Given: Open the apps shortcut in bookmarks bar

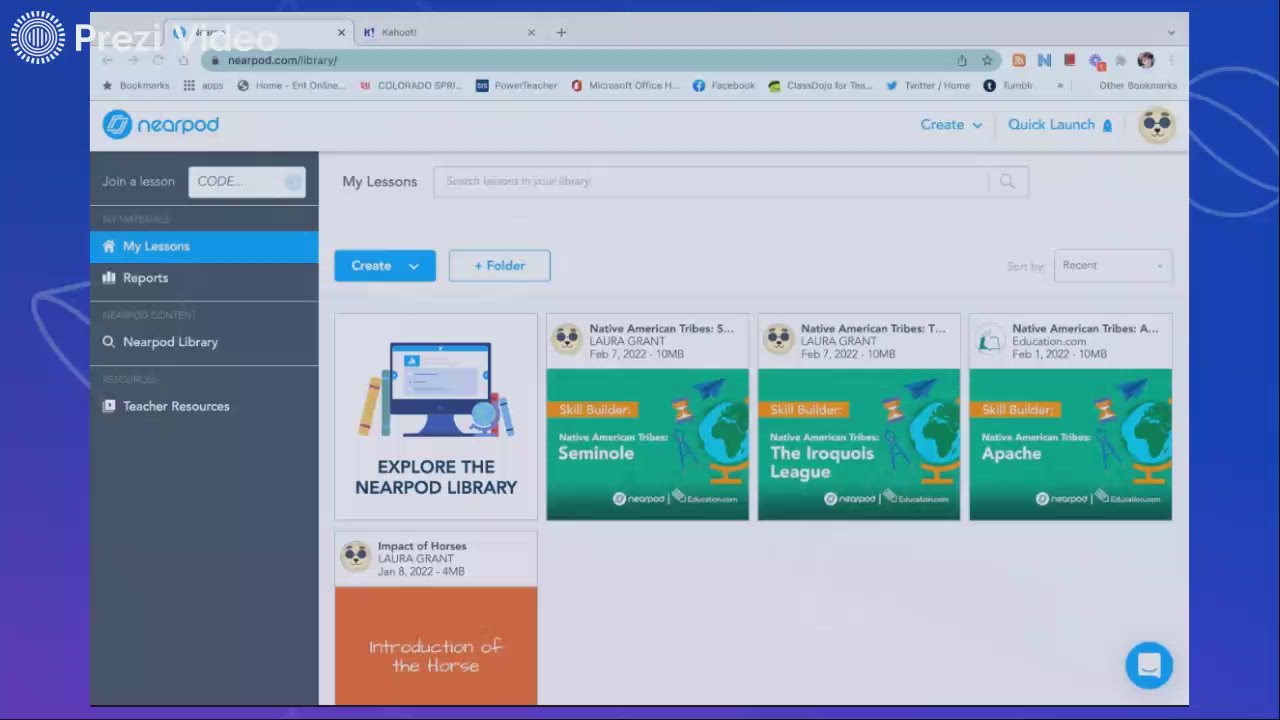Looking at the screenshot, I should [x=204, y=86].
